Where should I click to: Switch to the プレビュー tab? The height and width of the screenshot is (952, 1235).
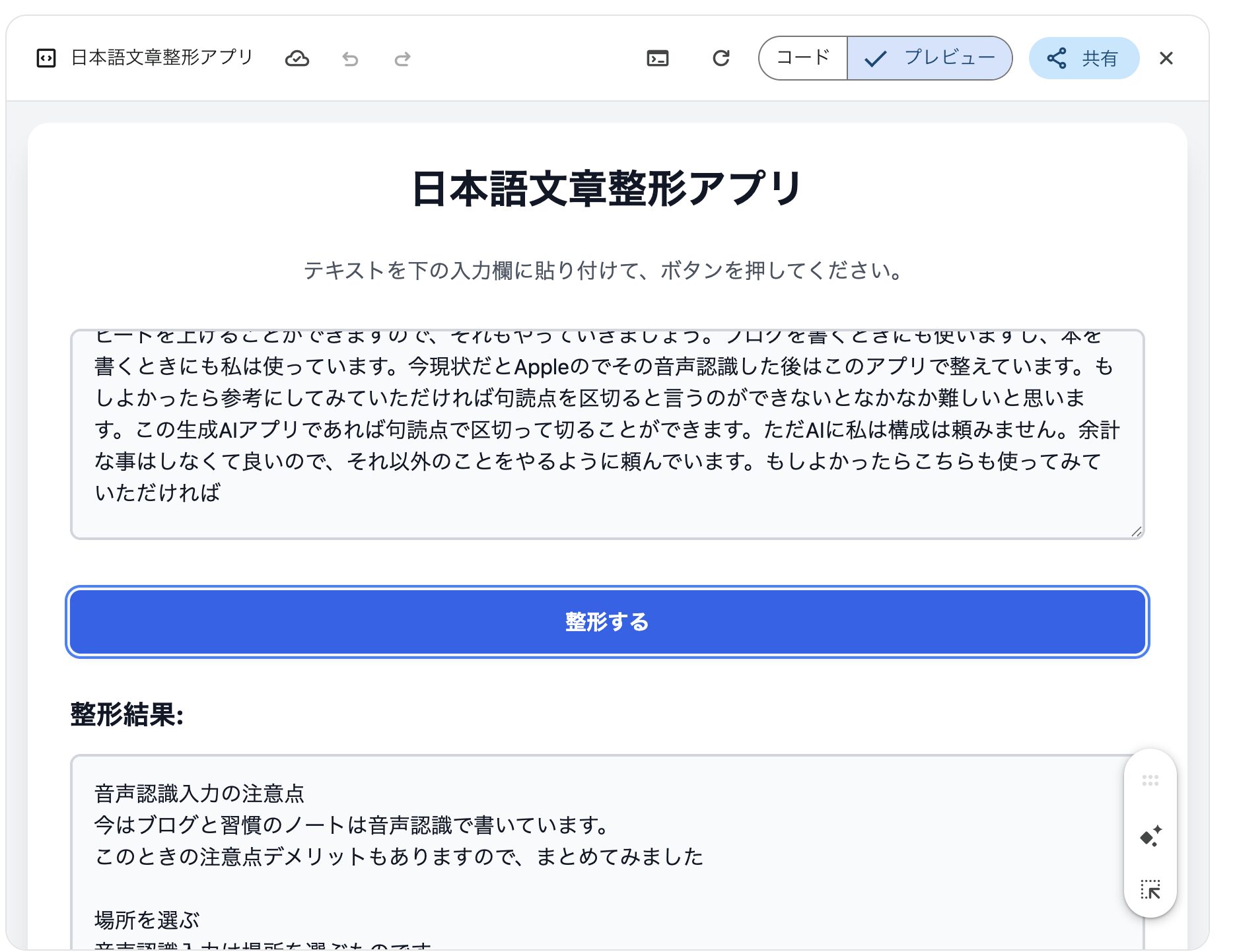929,58
